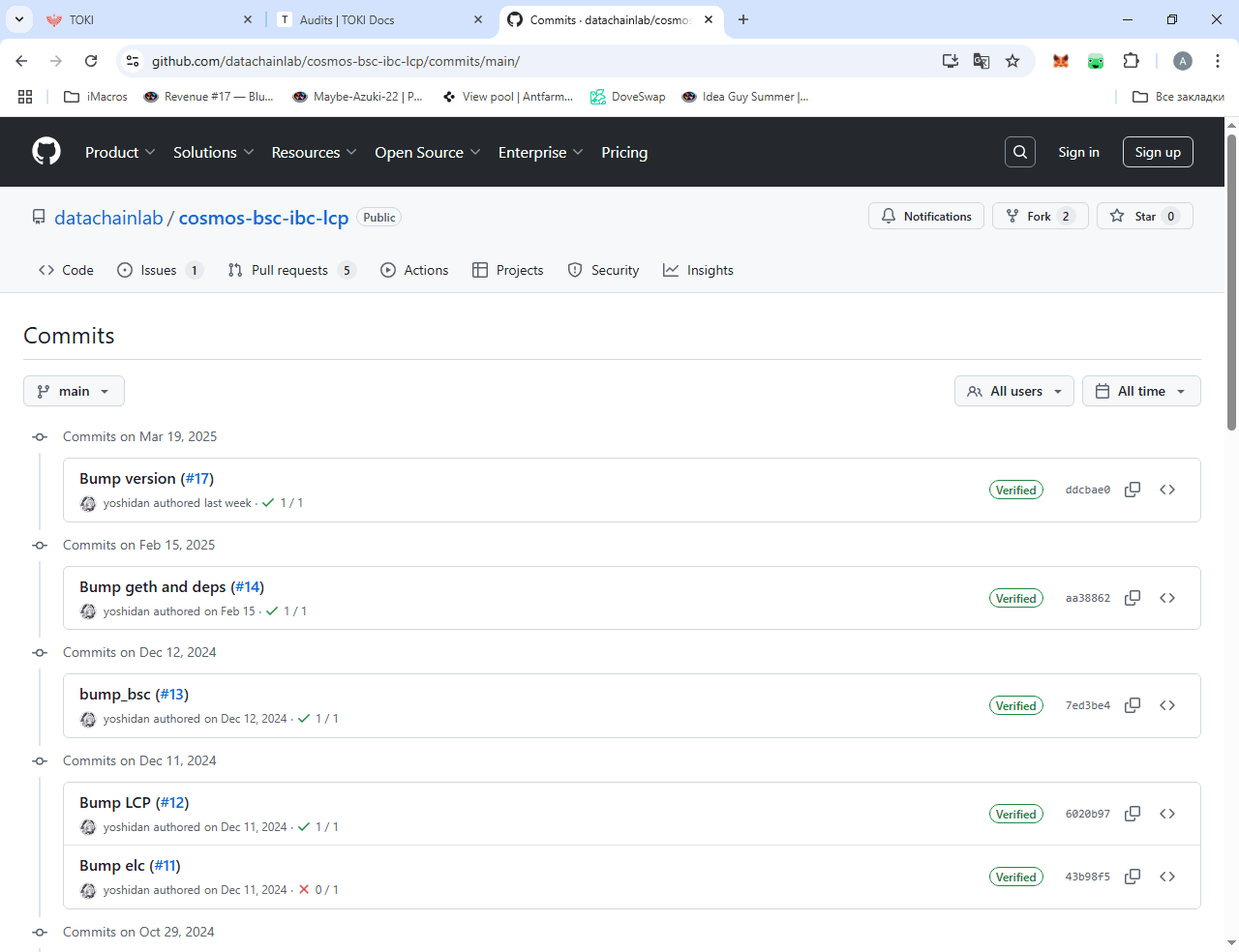Copy full SHA for commit 43b98f5
The width and height of the screenshot is (1239, 952).
click(x=1133, y=877)
